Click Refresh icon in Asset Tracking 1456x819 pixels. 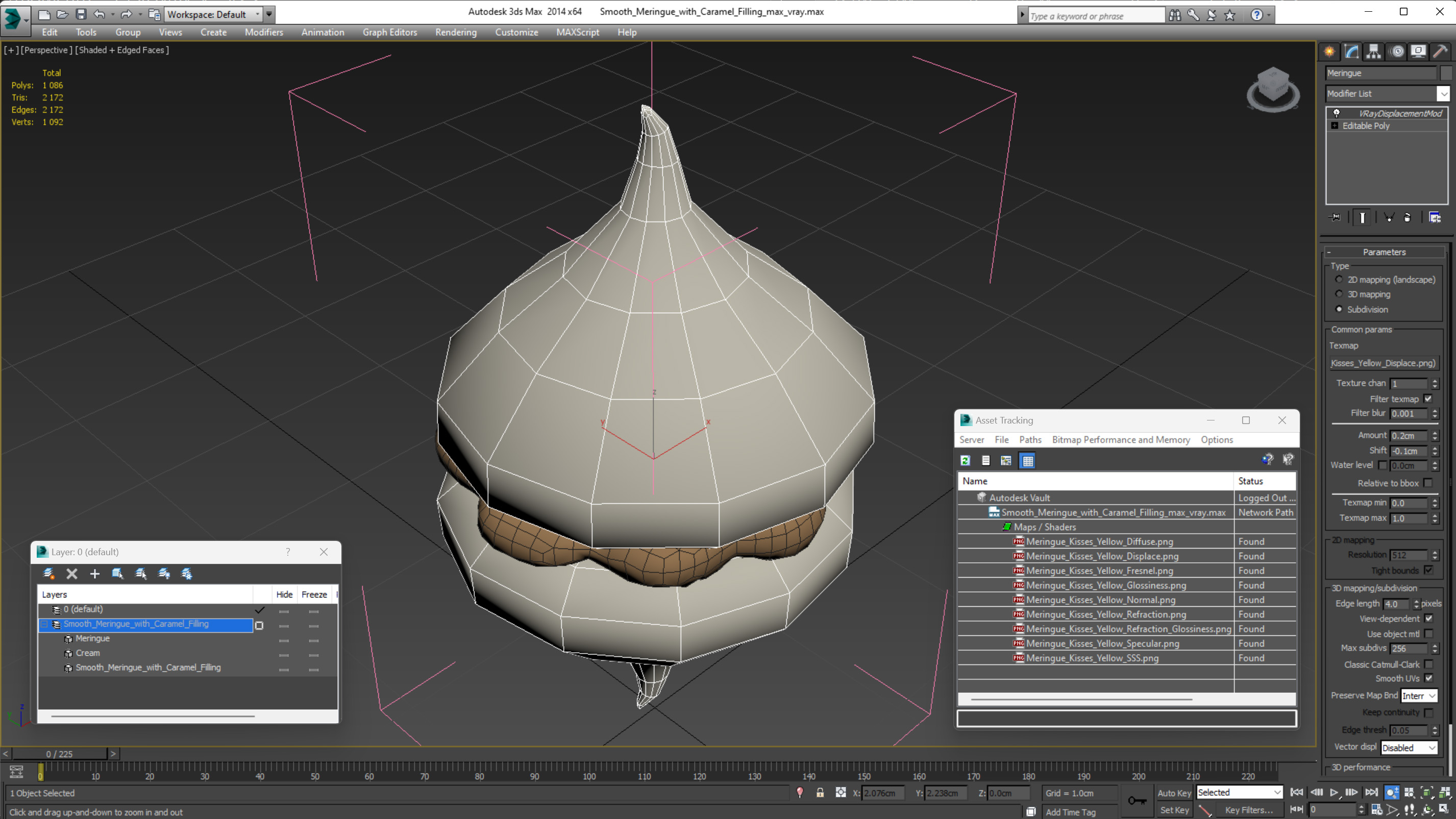click(966, 461)
